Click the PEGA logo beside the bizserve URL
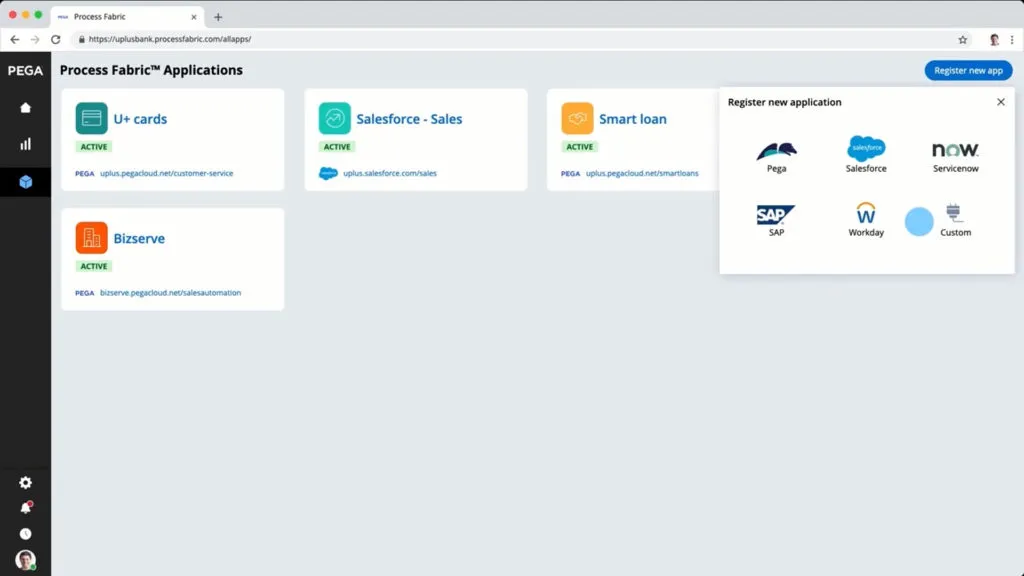The height and width of the screenshot is (576, 1024). point(85,293)
